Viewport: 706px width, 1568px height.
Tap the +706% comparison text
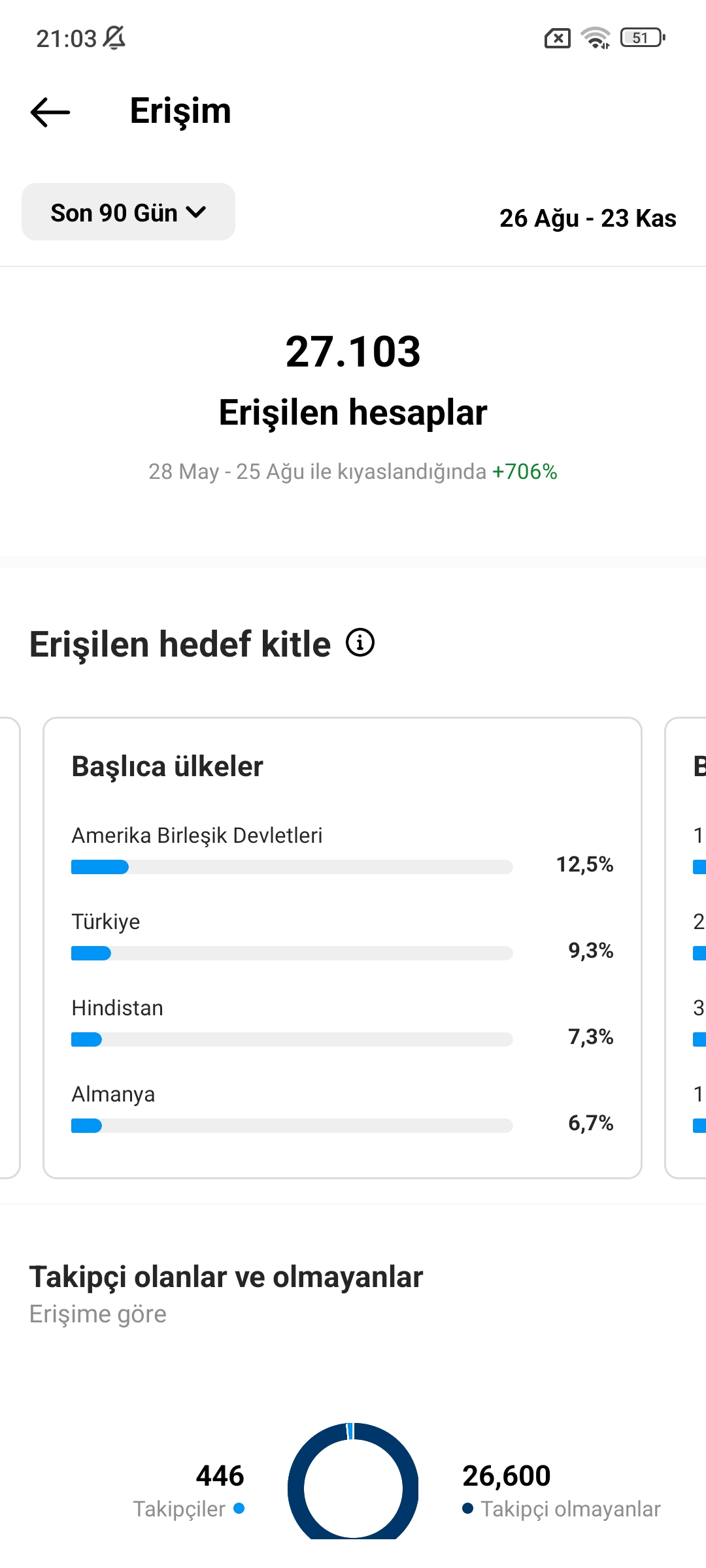click(525, 471)
